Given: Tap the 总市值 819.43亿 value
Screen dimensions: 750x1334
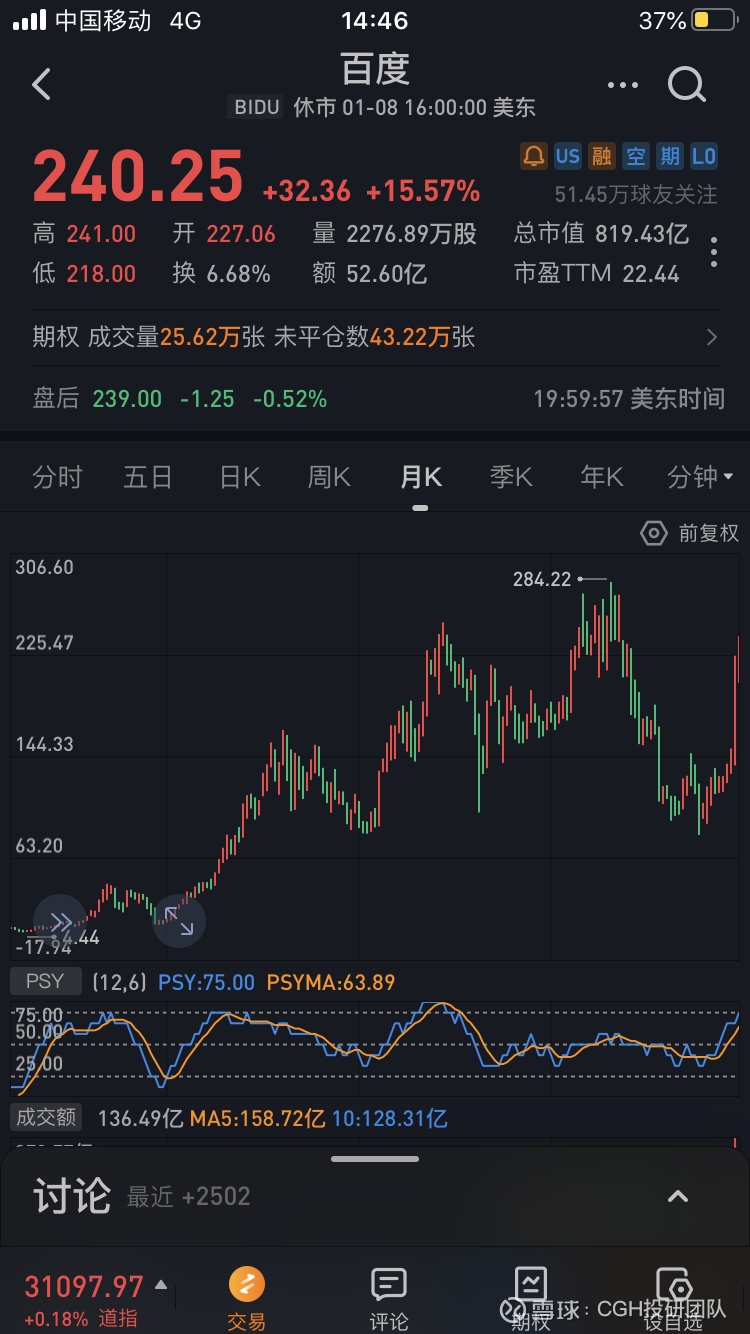Looking at the screenshot, I should point(601,234).
